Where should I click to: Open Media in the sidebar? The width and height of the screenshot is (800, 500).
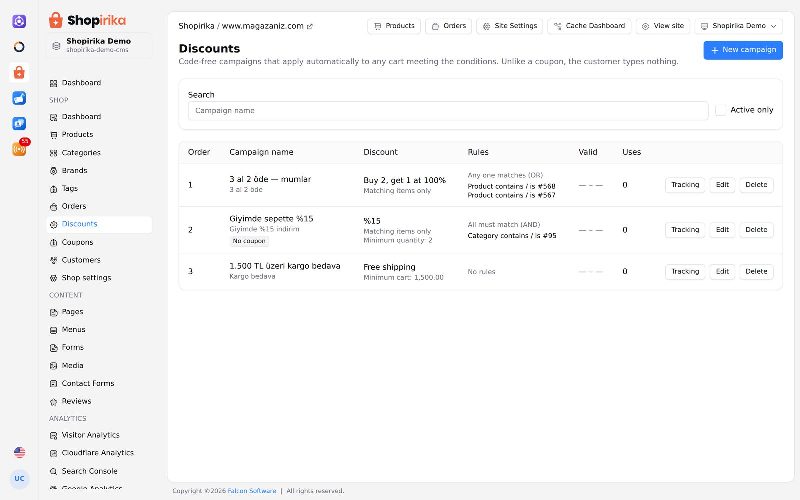(99, 365)
